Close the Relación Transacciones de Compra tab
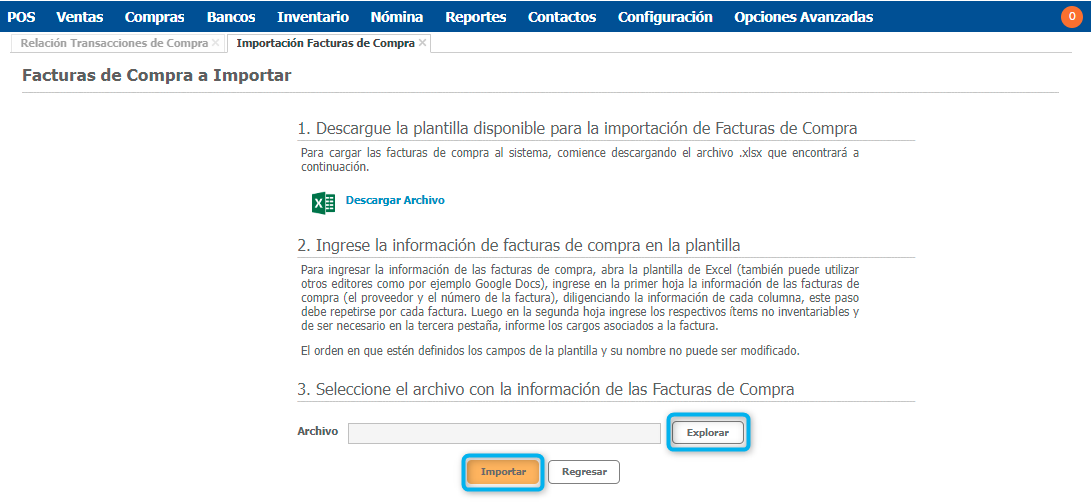The image size is (1091, 502). (x=216, y=43)
